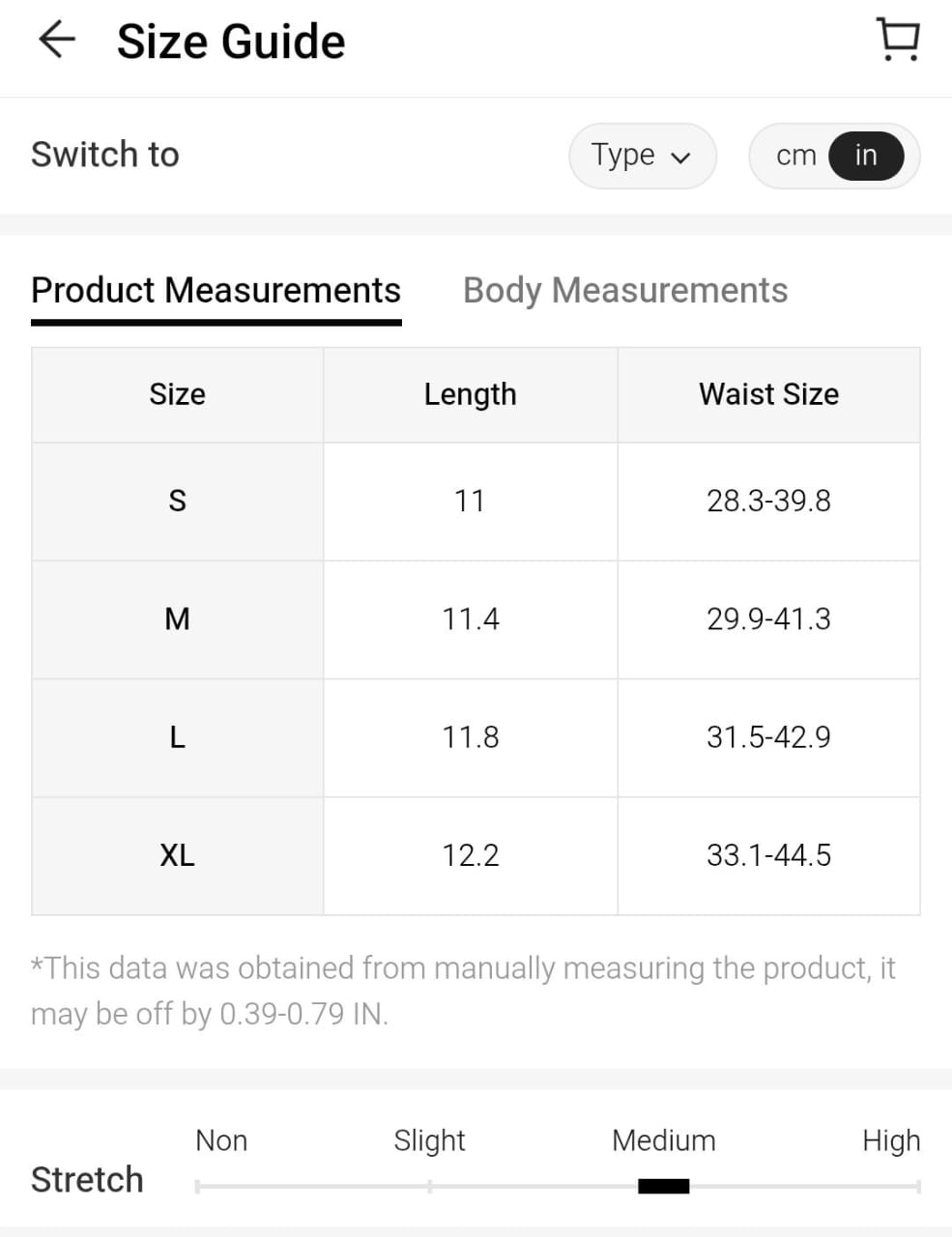
Task: Click the XL waist value 33.1-44.5
Action: tap(768, 855)
